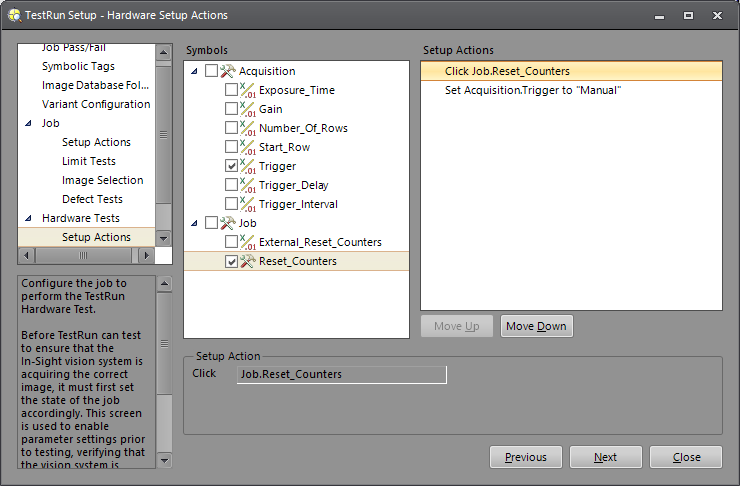This screenshot has height=486, width=740.
Task: Click the Exposure_Time variable icon
Action: 248,90
